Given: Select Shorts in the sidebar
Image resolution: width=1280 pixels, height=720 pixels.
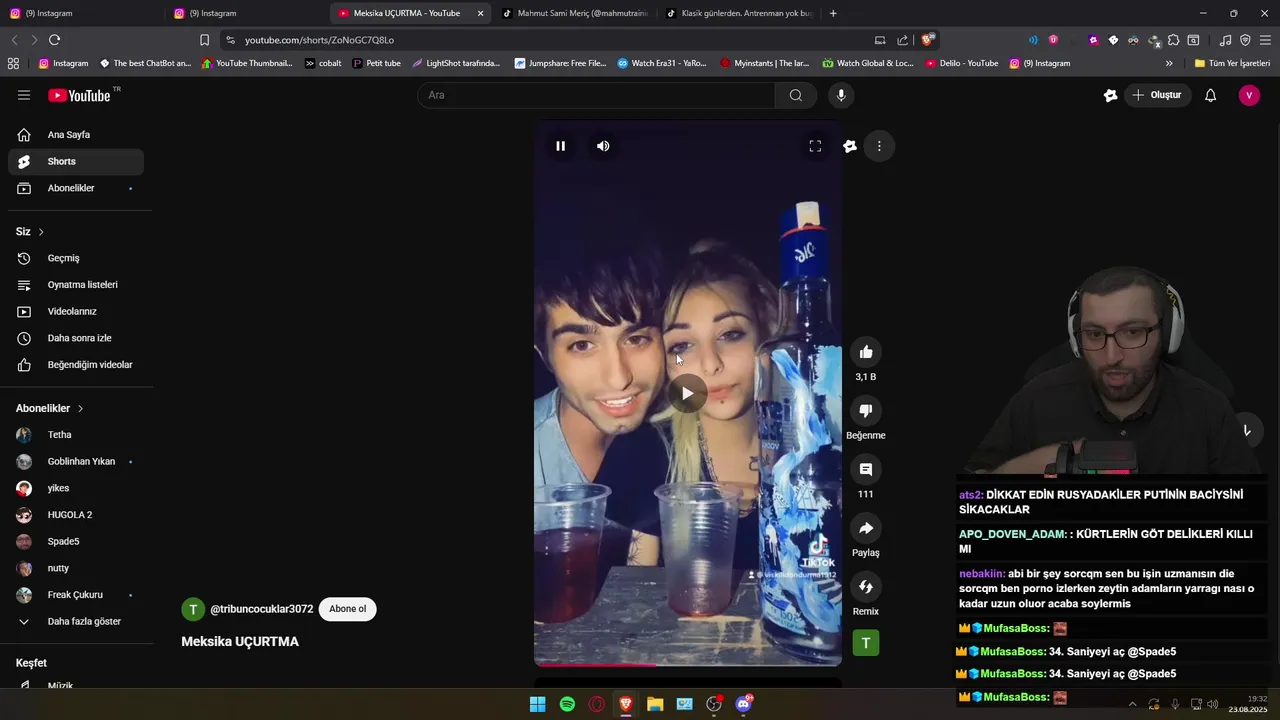Looking at the screenshot, I should click(76, 162).
